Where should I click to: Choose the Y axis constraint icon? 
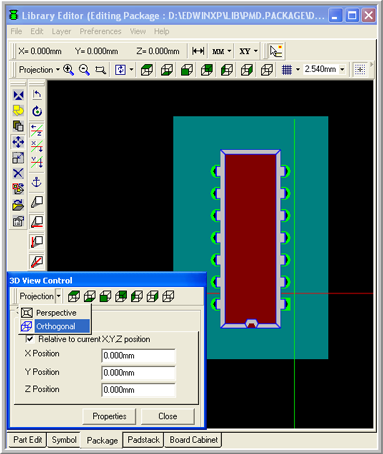point(37,162)
